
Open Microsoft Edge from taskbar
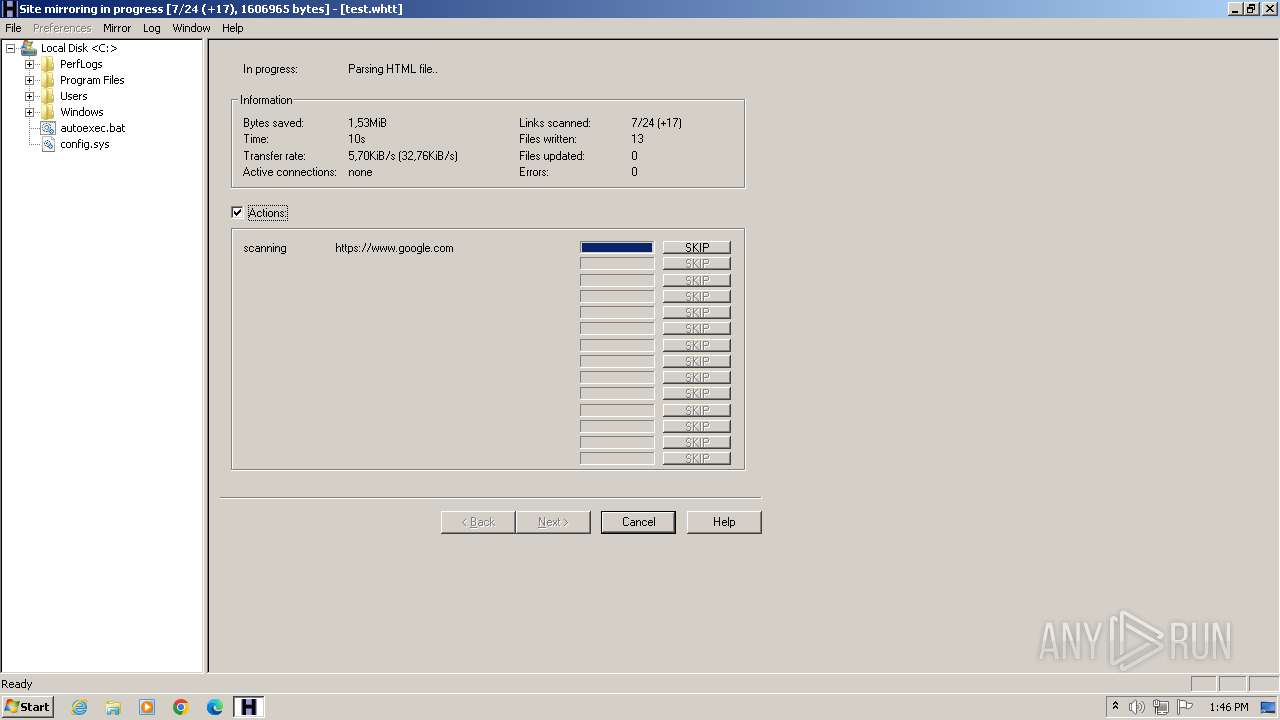pos(215,707)
